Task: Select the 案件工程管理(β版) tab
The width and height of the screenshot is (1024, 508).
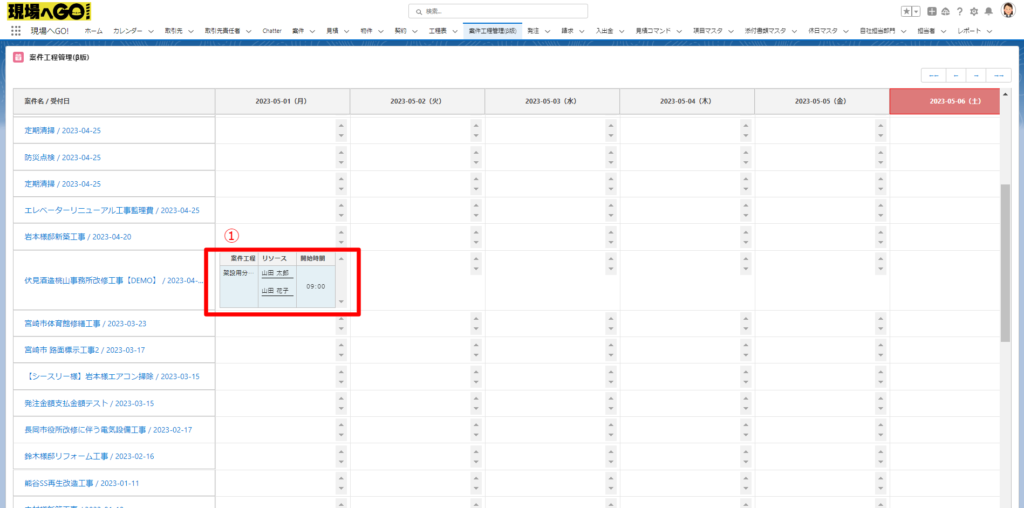Action: click(492, 31)
